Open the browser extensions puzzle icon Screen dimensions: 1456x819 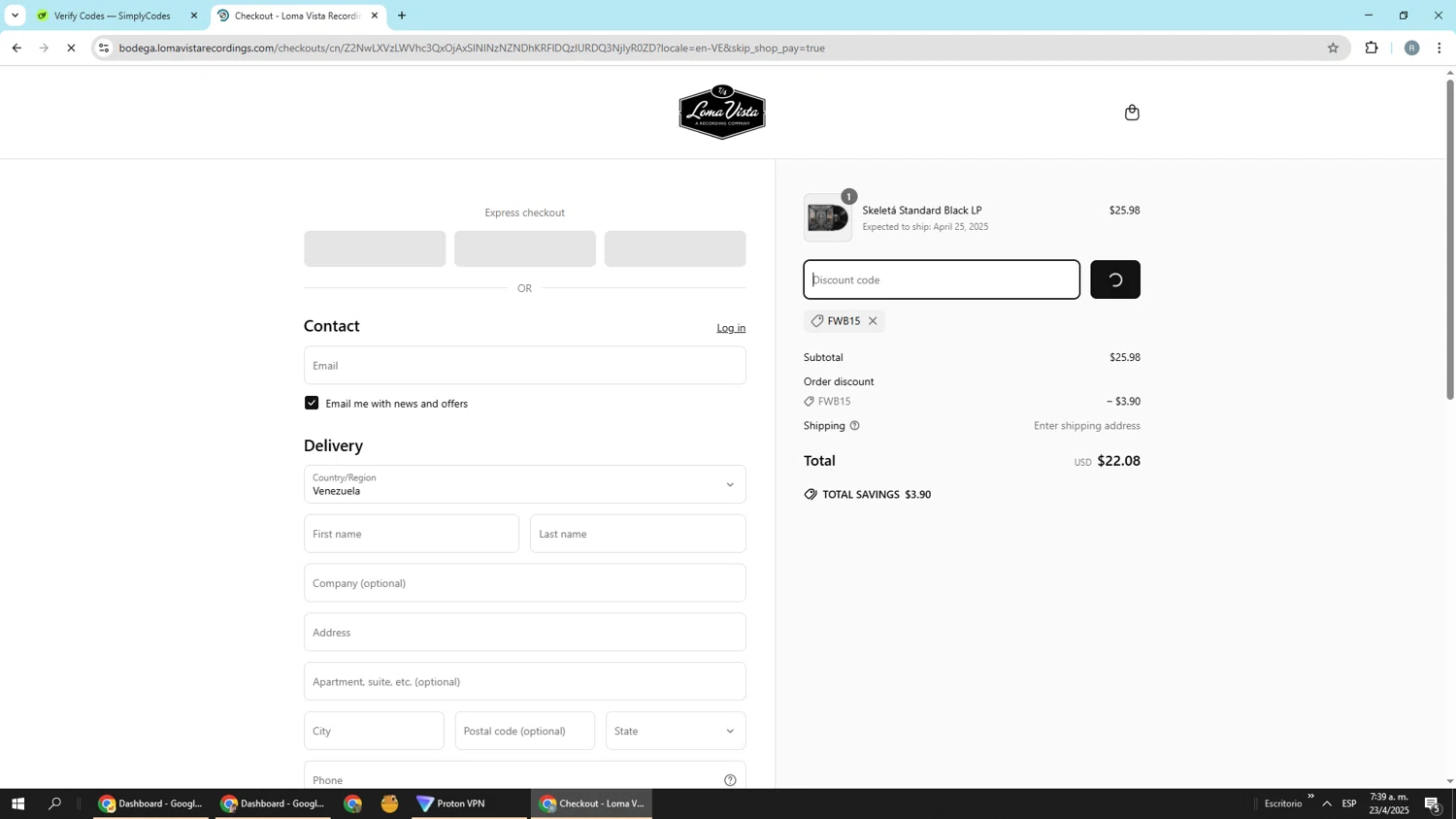click(x=1372, y=48)
